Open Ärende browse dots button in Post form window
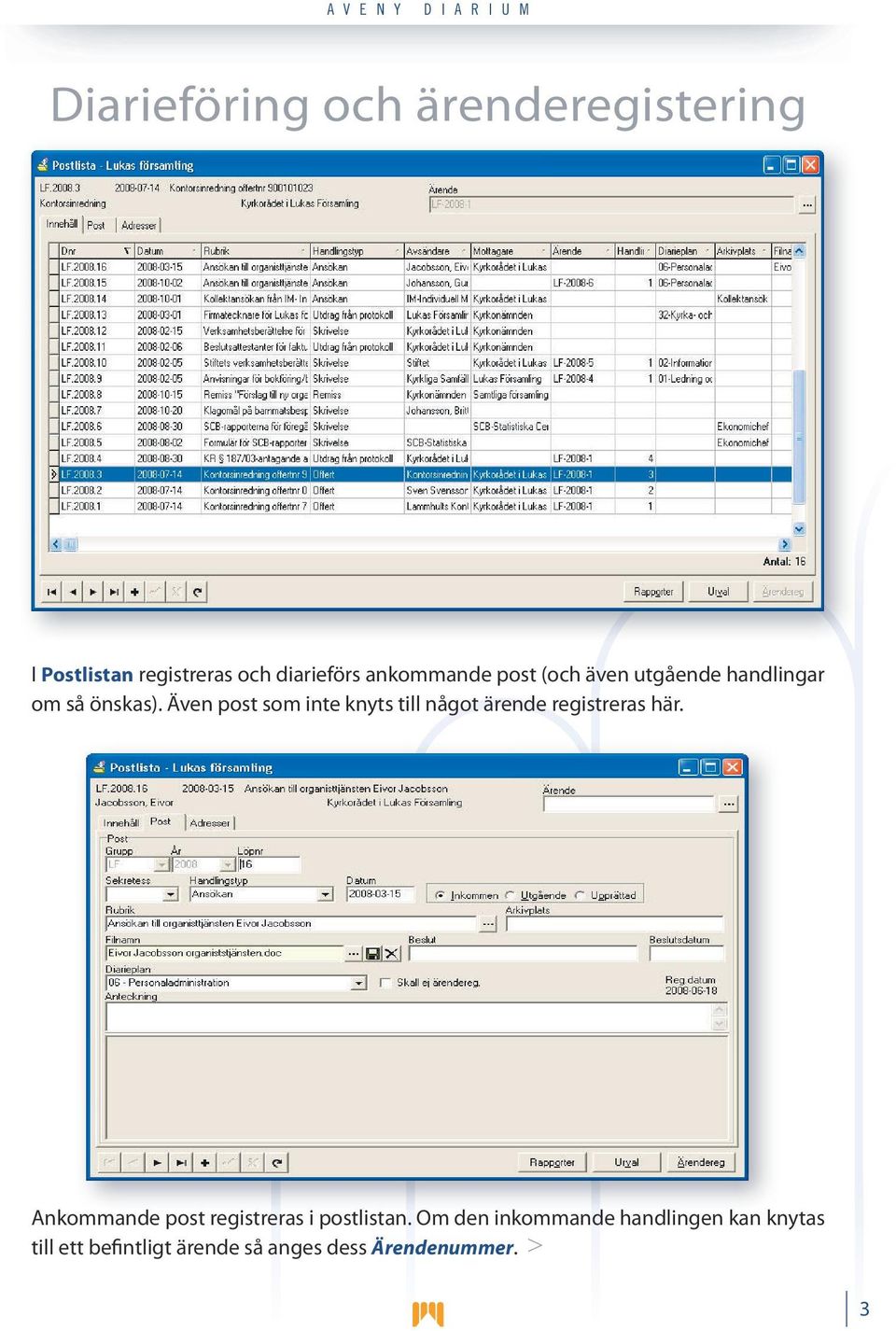 728,804
